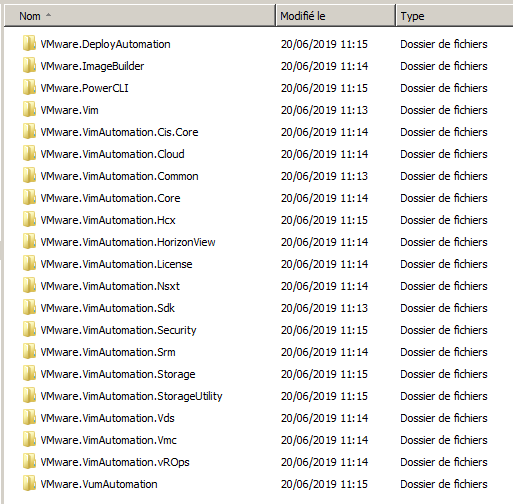
Task: Click the VMware.ImageBuilder folder icon
Action: pyautogui.click(x=29, y=66)
